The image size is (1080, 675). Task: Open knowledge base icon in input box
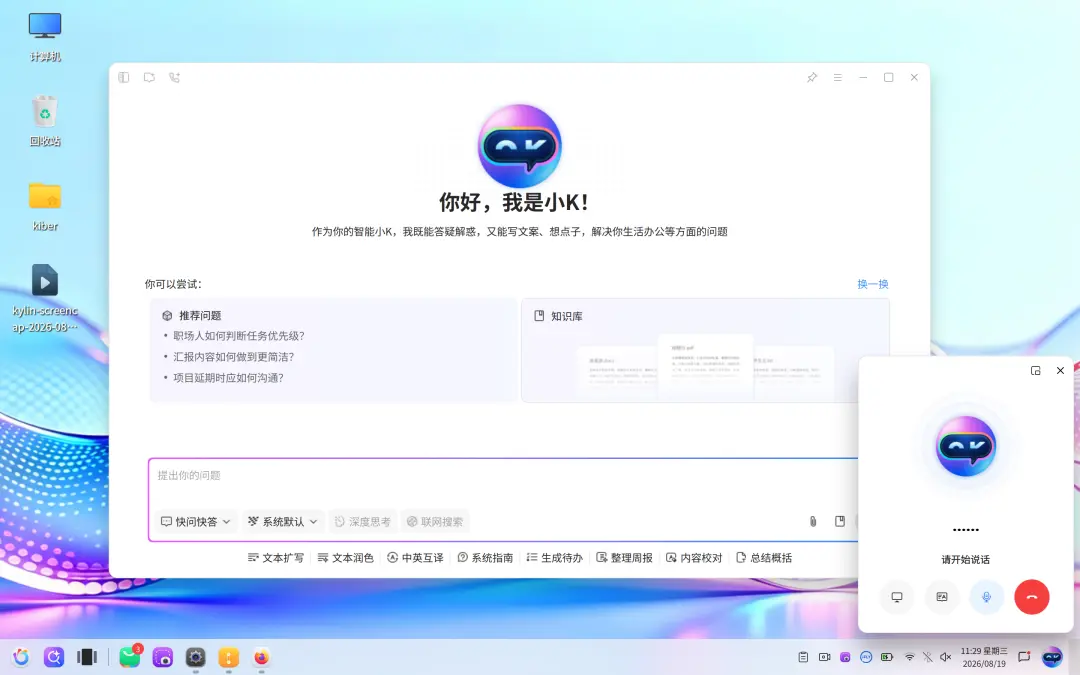[x=840, y=521]
